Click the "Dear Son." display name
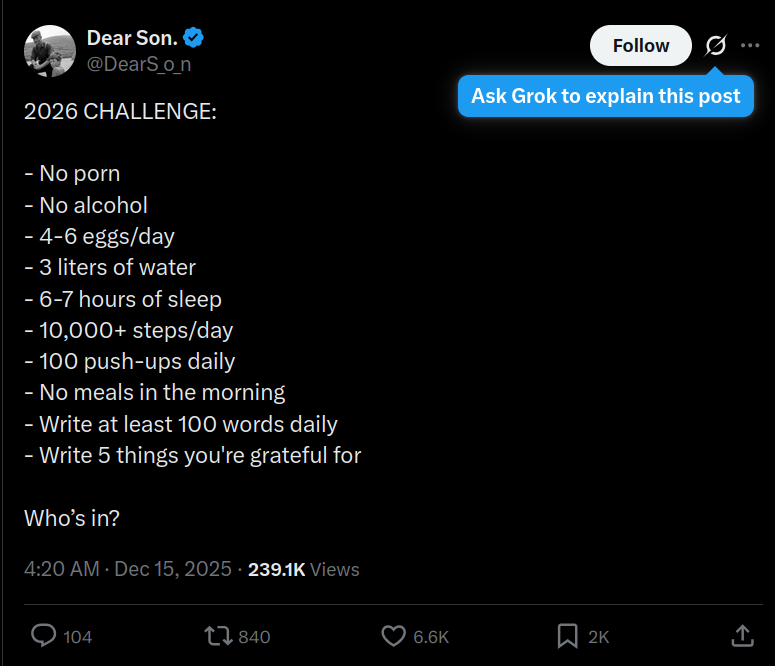775x666 pixels. coord(132,38)
